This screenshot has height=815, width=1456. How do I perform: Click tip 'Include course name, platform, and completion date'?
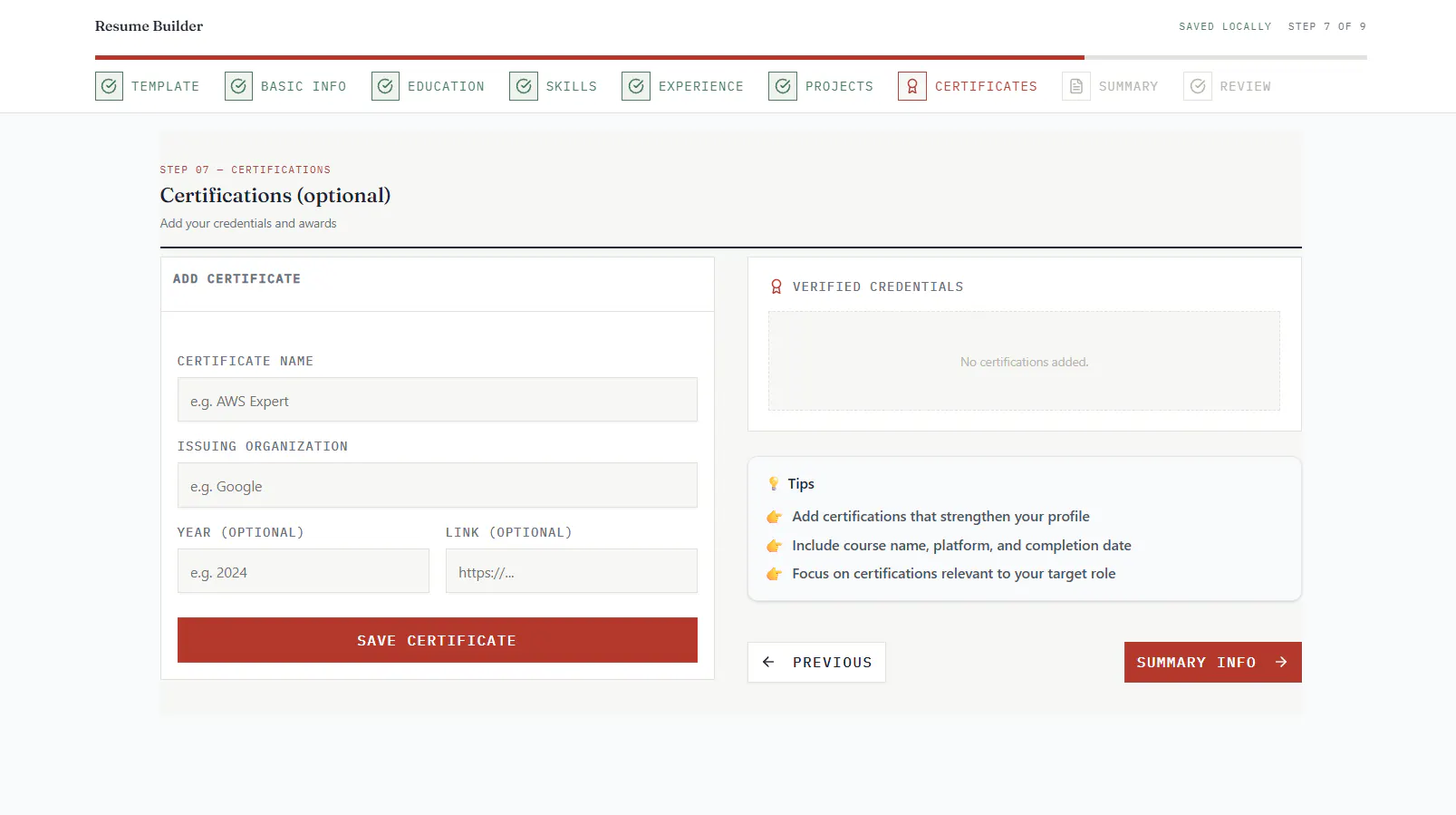tap(961, 546)
